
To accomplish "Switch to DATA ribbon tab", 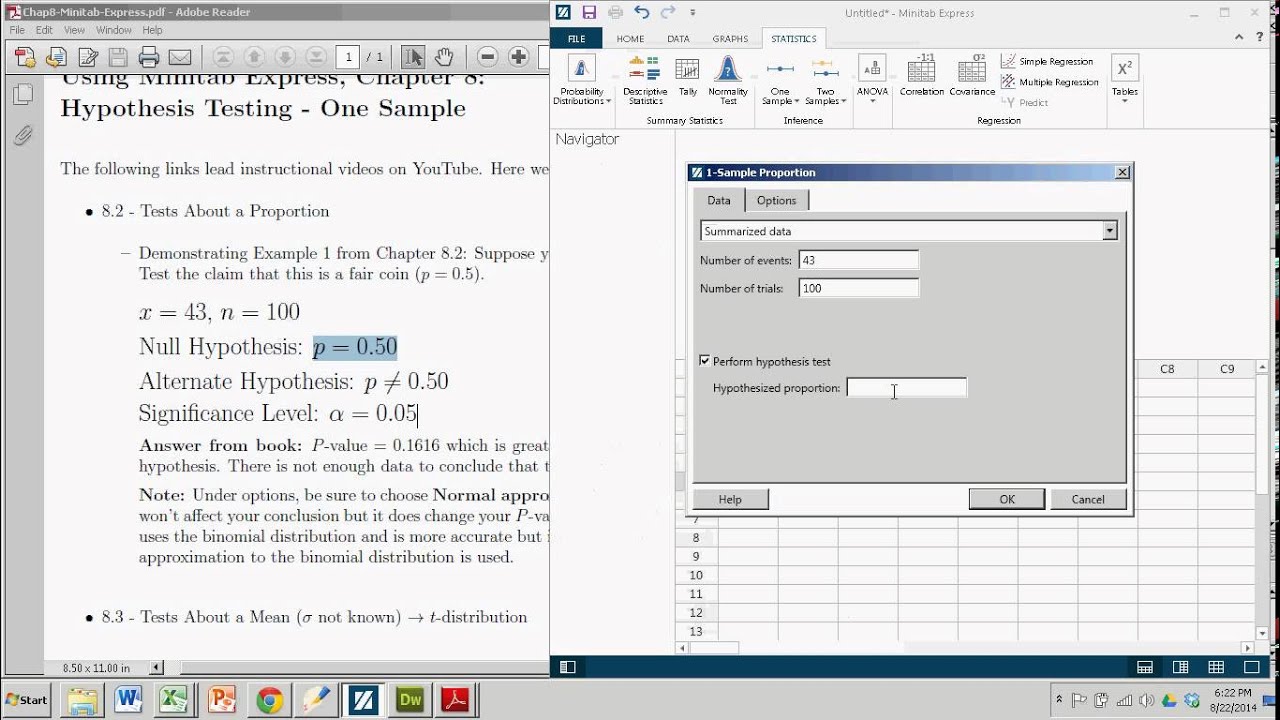I will [678, 39].
